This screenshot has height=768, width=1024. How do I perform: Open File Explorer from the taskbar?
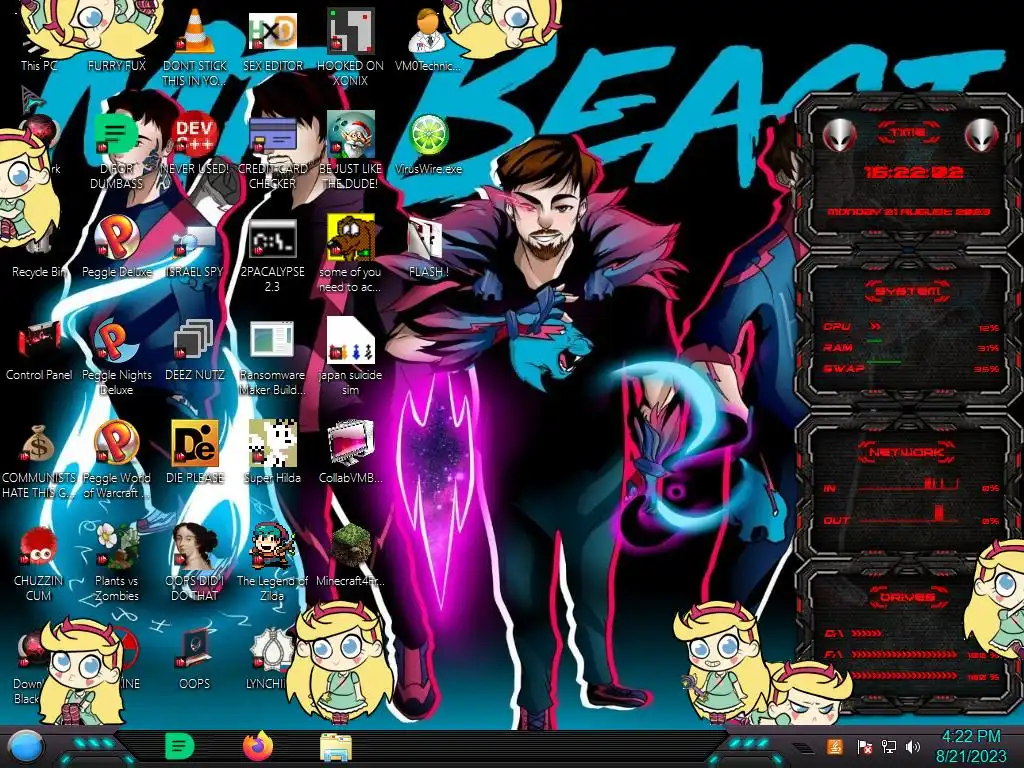pos(336,747)
